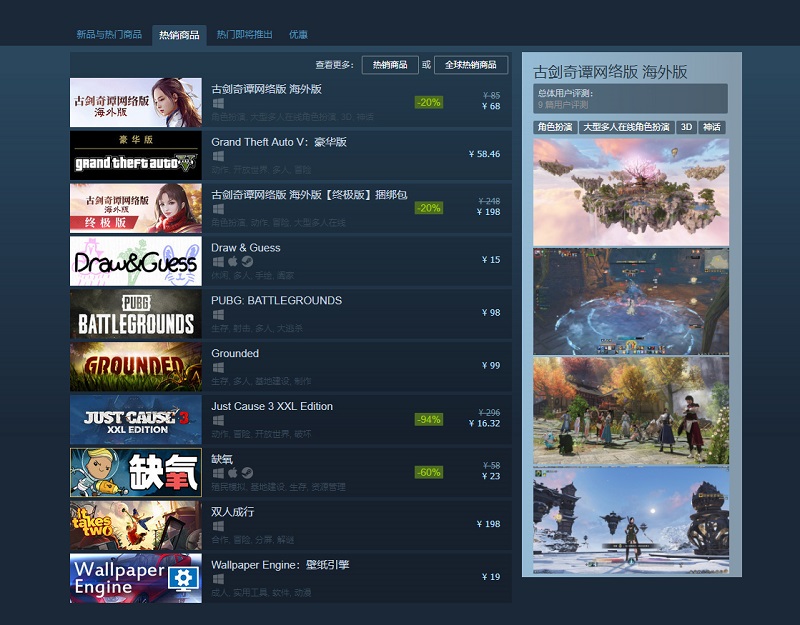View combat gameplay screenshot in preview panel
800x625 pixels.
tap(631, 302)
